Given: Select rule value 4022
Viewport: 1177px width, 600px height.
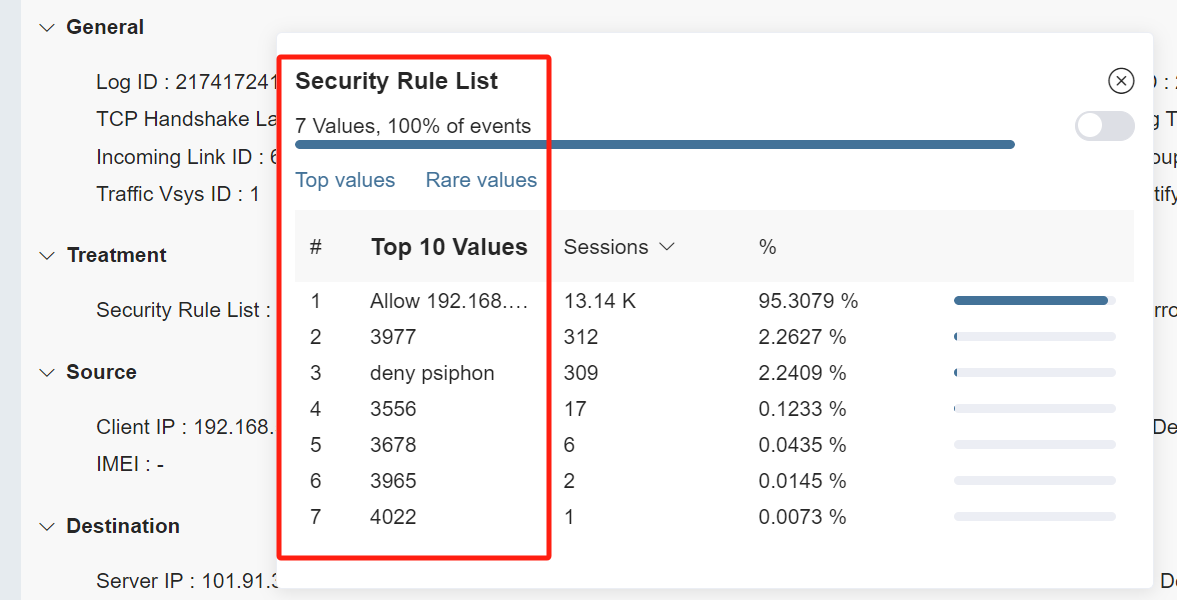Looking at the screenshot, I should pyautogui.click(x=392, y=517).
